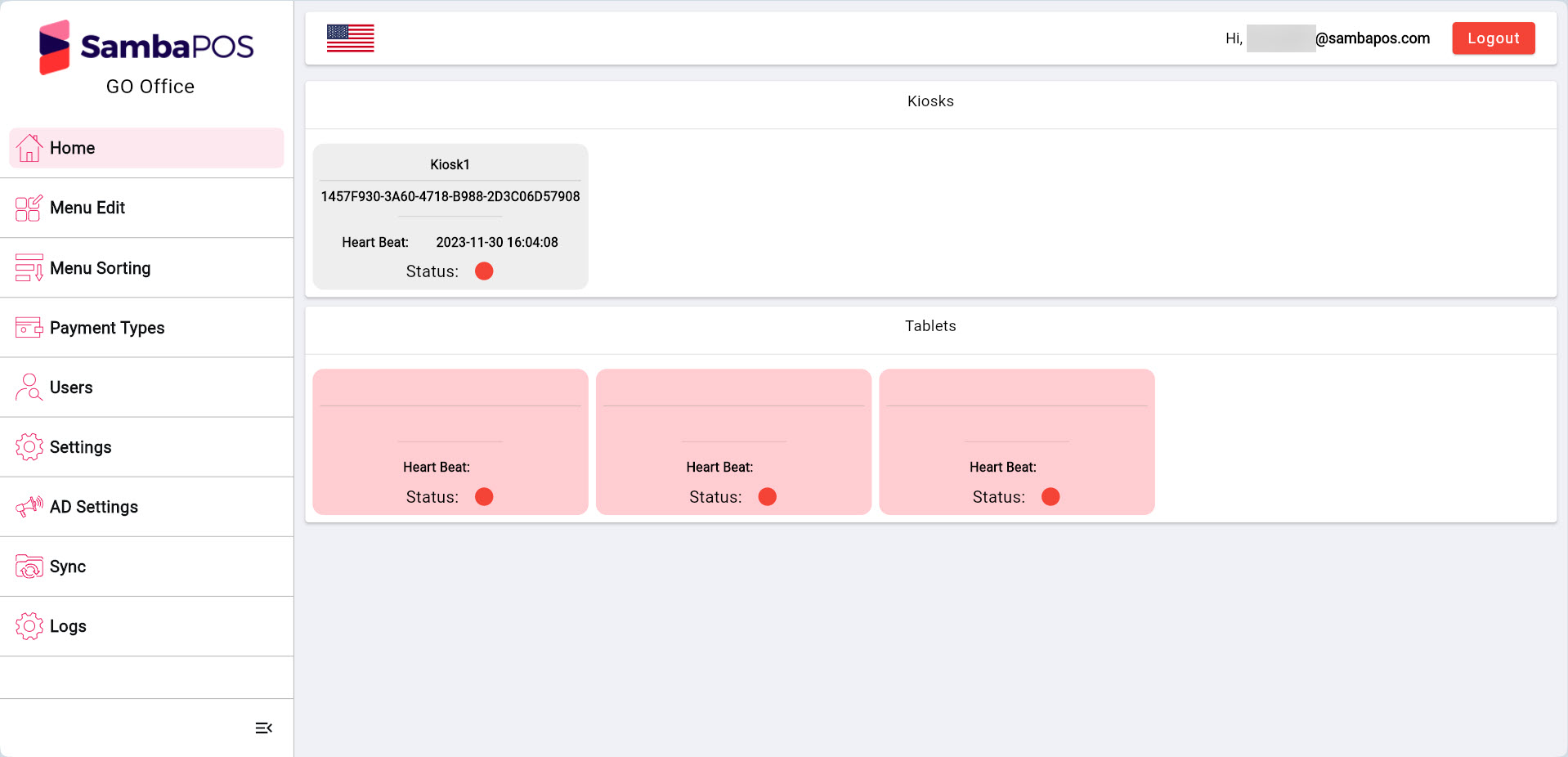Open the US flag language selector
The height and width of the screenshot is (757, 1568).
(350, 38)
